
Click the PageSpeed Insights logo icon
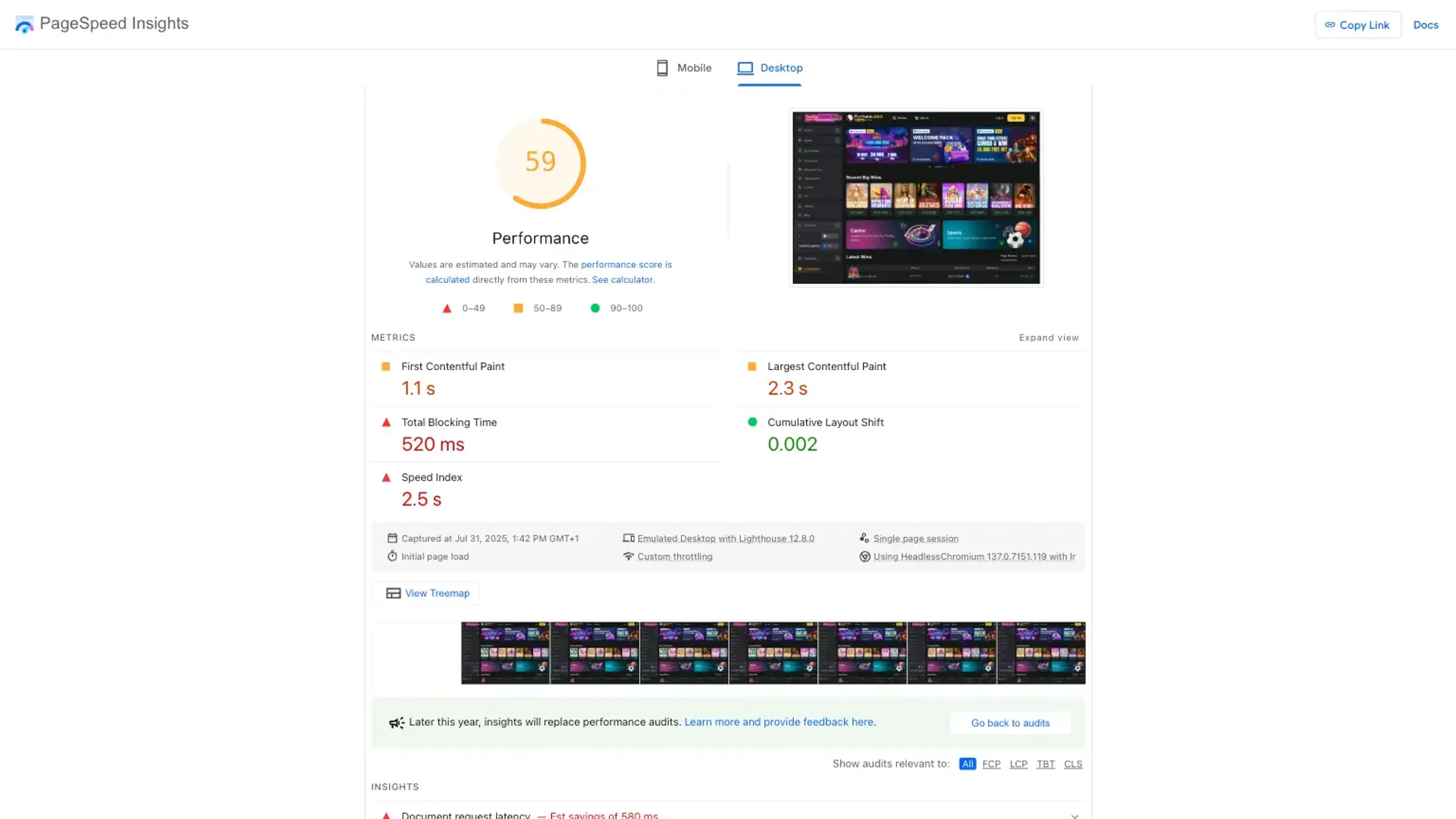(24, 24)
